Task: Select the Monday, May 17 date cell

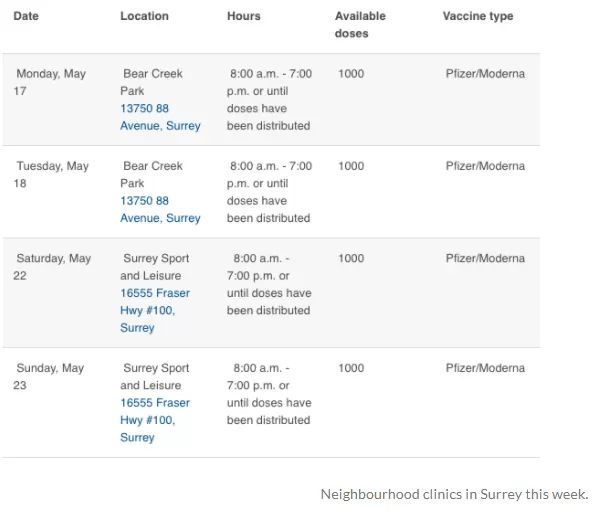Action: (x=50, y=82)
